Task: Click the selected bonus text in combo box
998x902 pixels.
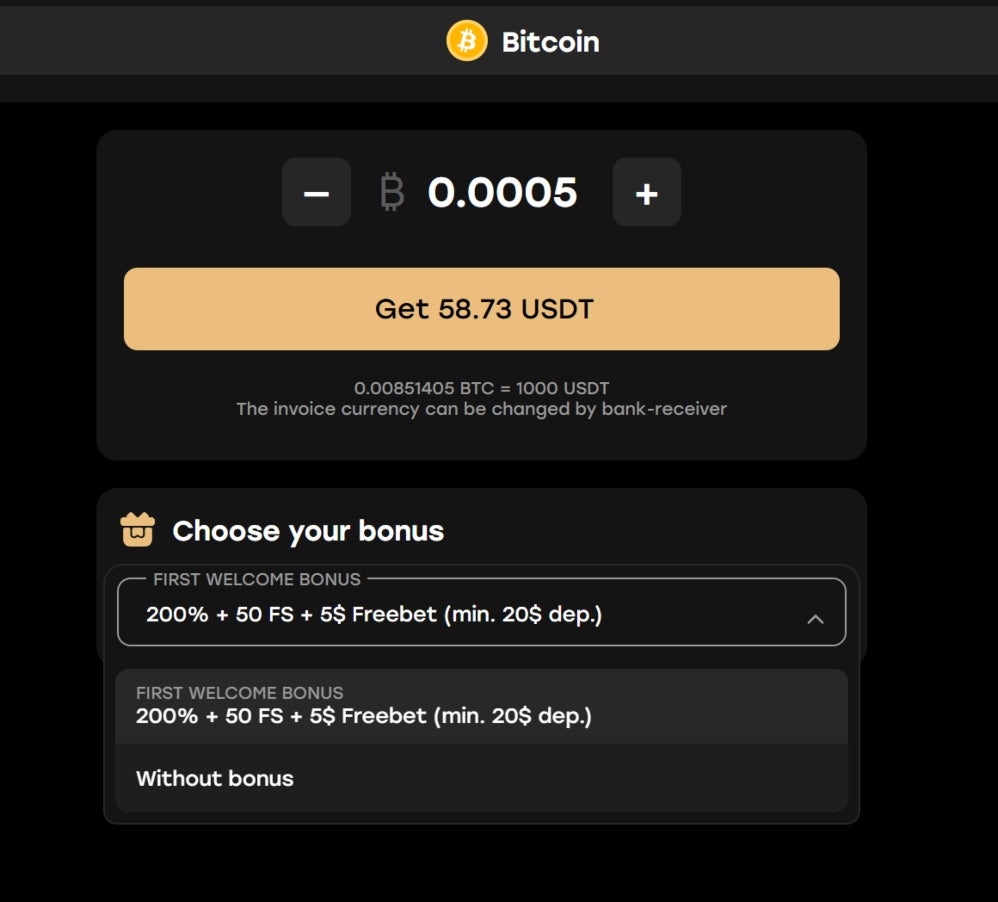Action: 374,614
